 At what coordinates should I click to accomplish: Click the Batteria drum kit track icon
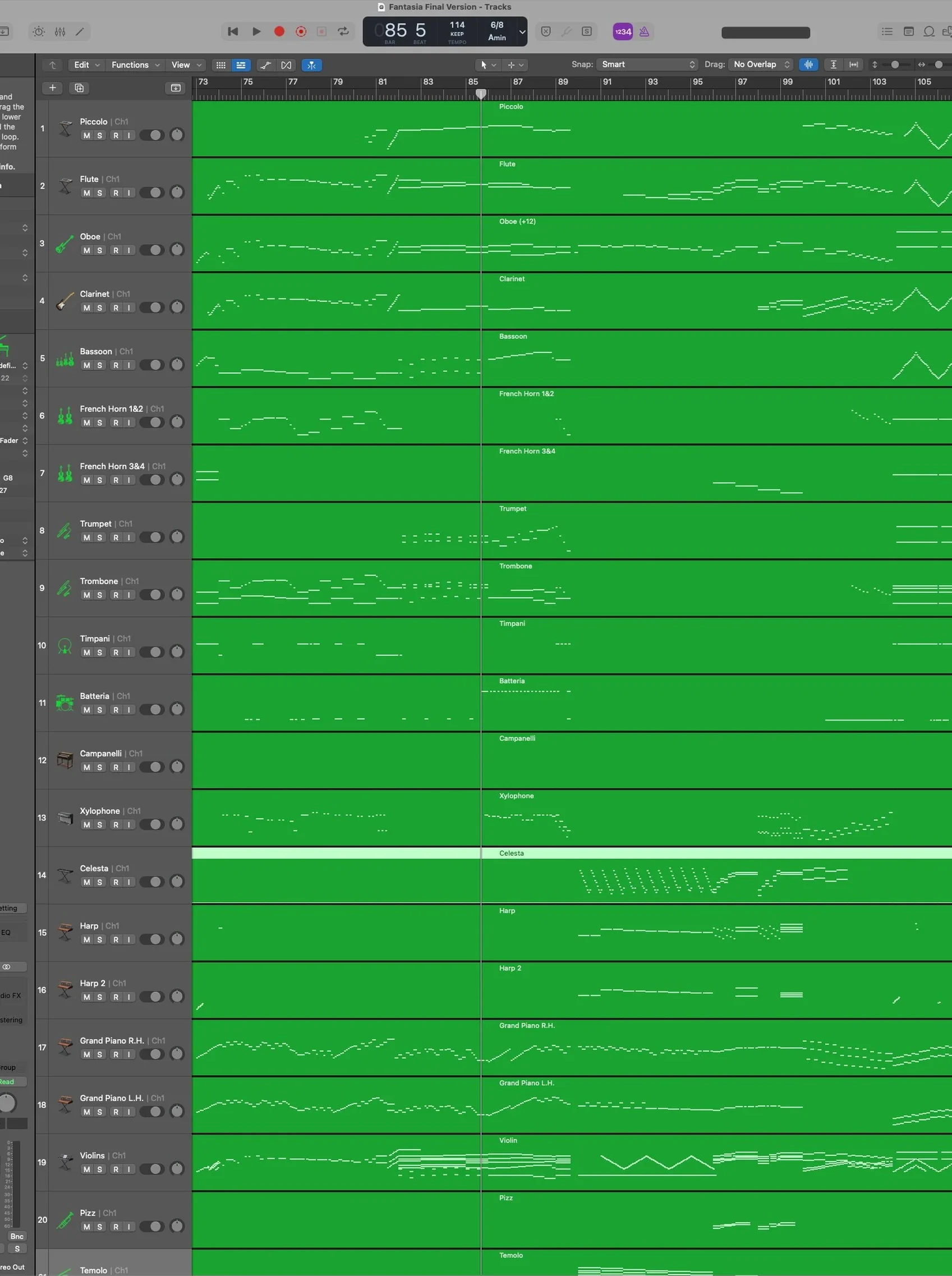[x=65, y=703]
